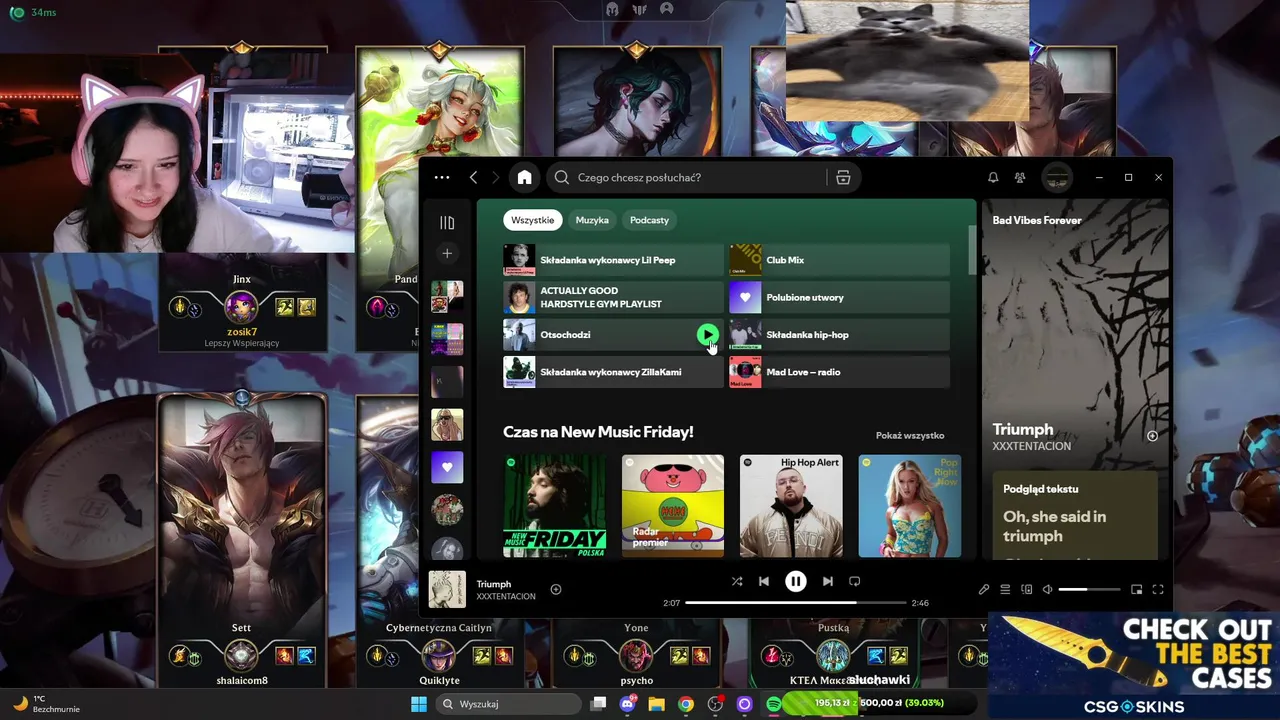Click the Browse icon in search bar
Image resolution: width=1280 pixels, height=720 pixels.
pyautogui.click(x=843, y=177)
